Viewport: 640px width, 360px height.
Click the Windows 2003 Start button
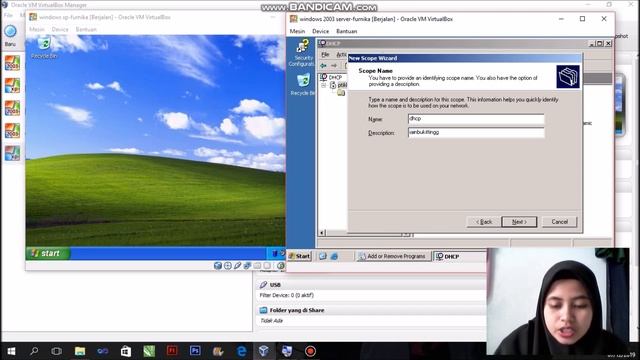click(299, 256)
